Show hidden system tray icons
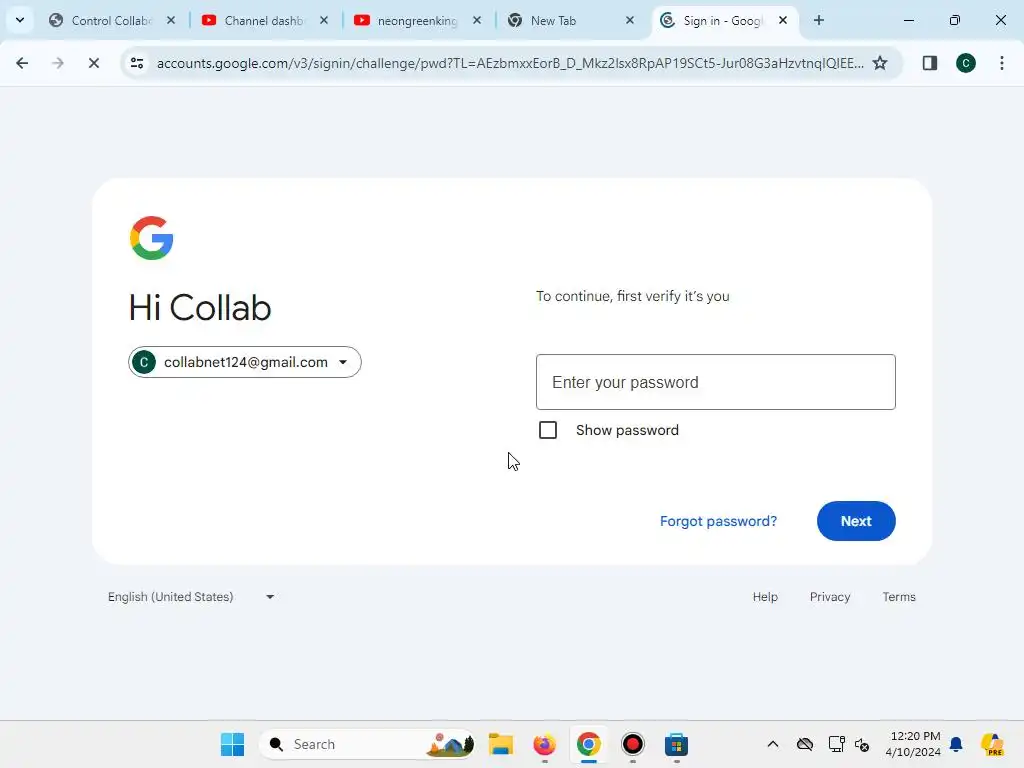 pos(773,744)
